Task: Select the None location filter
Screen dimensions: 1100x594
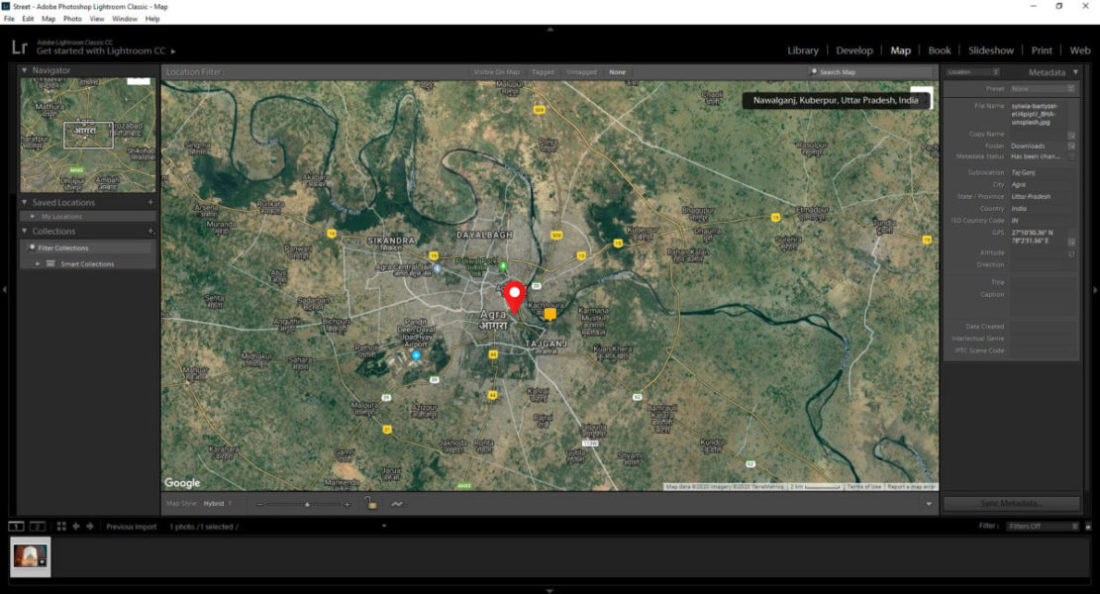Action: [617, 72]
